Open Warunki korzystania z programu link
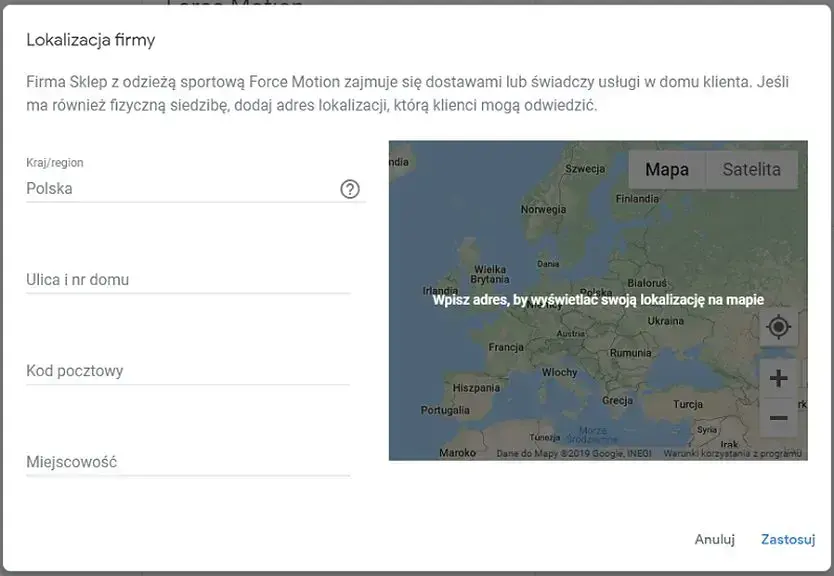Image resolution: width=834 pixels, height=576 pixels. (x=746, y=453)
